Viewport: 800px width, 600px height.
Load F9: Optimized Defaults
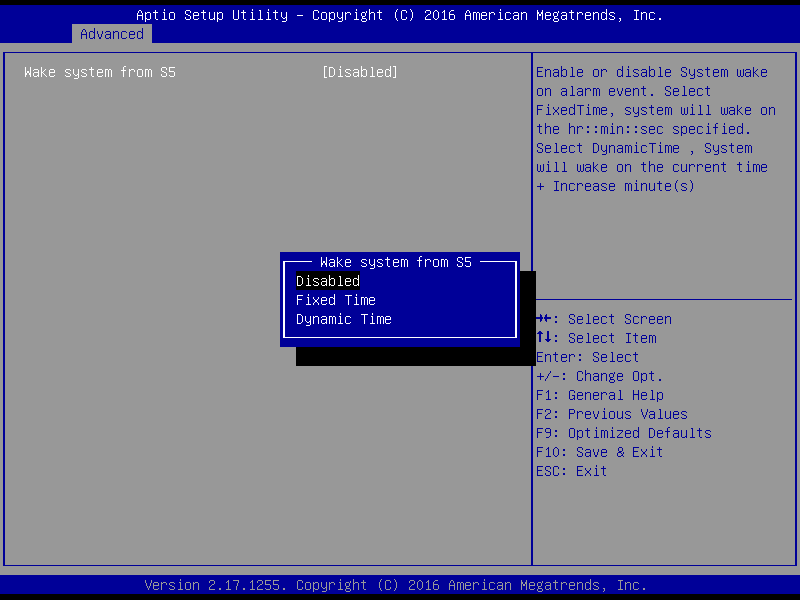(624, 433)
